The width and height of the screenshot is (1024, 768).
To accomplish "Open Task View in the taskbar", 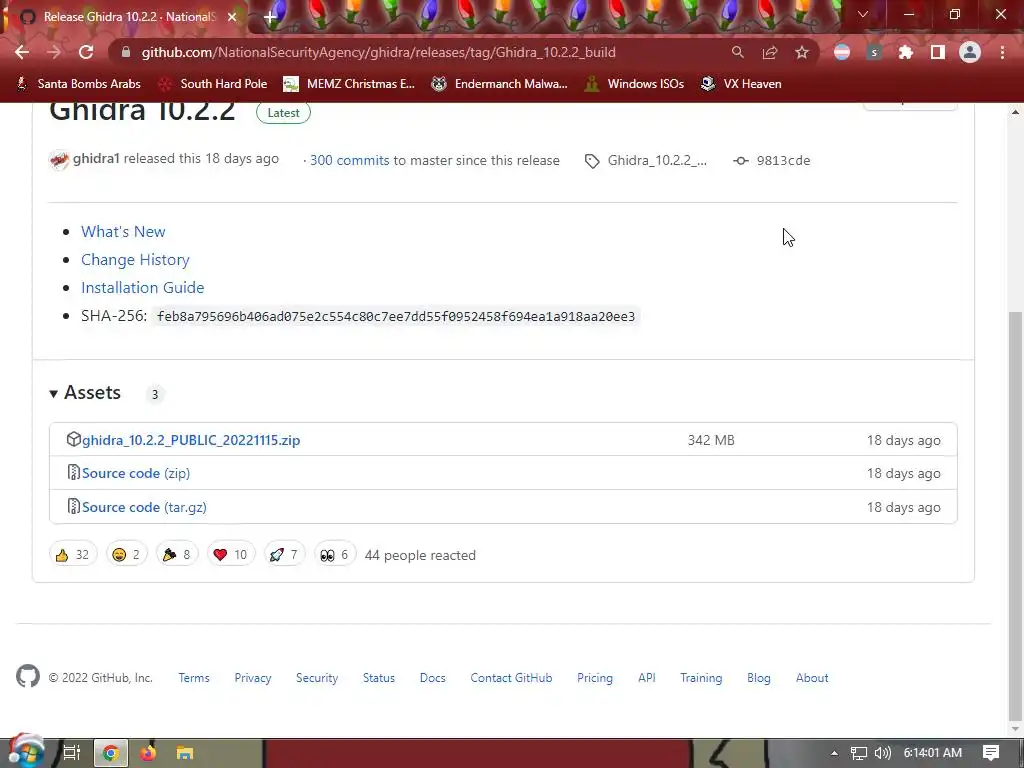I will pyautogui.click(x=72, y=753).
